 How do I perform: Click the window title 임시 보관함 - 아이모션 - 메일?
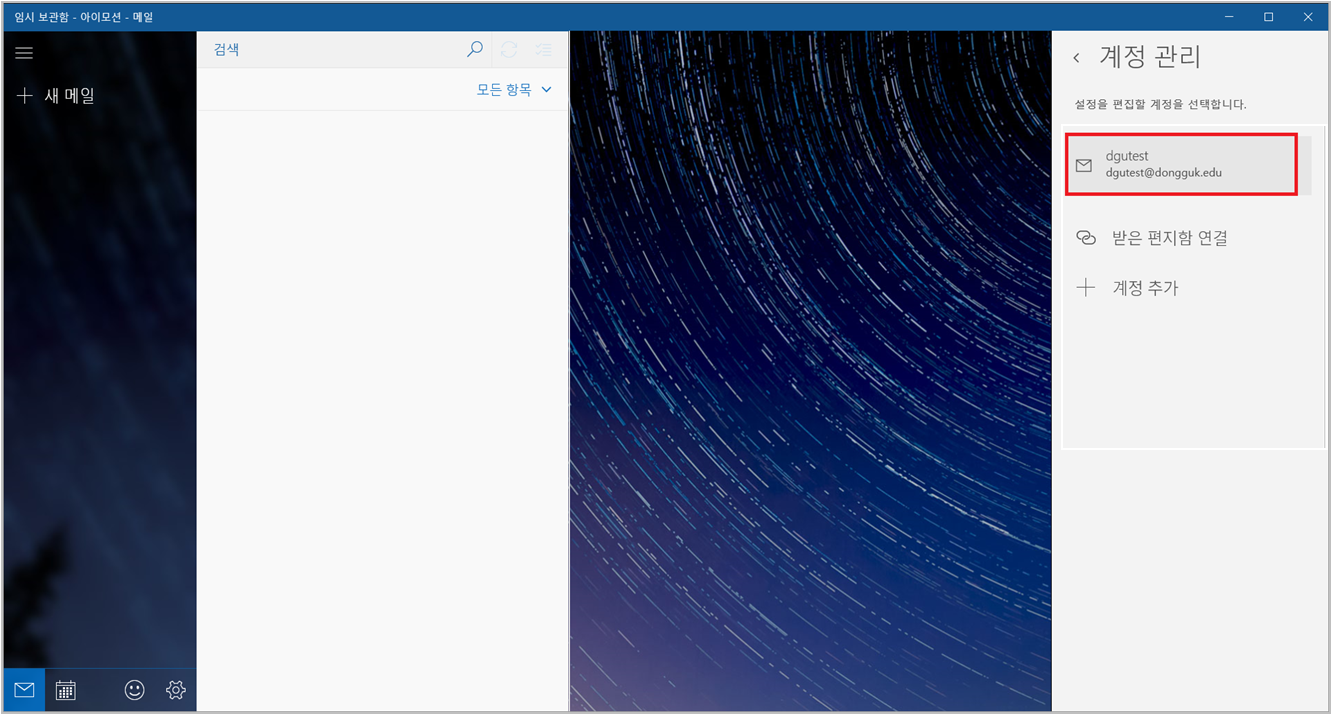(x=83, y=17)
